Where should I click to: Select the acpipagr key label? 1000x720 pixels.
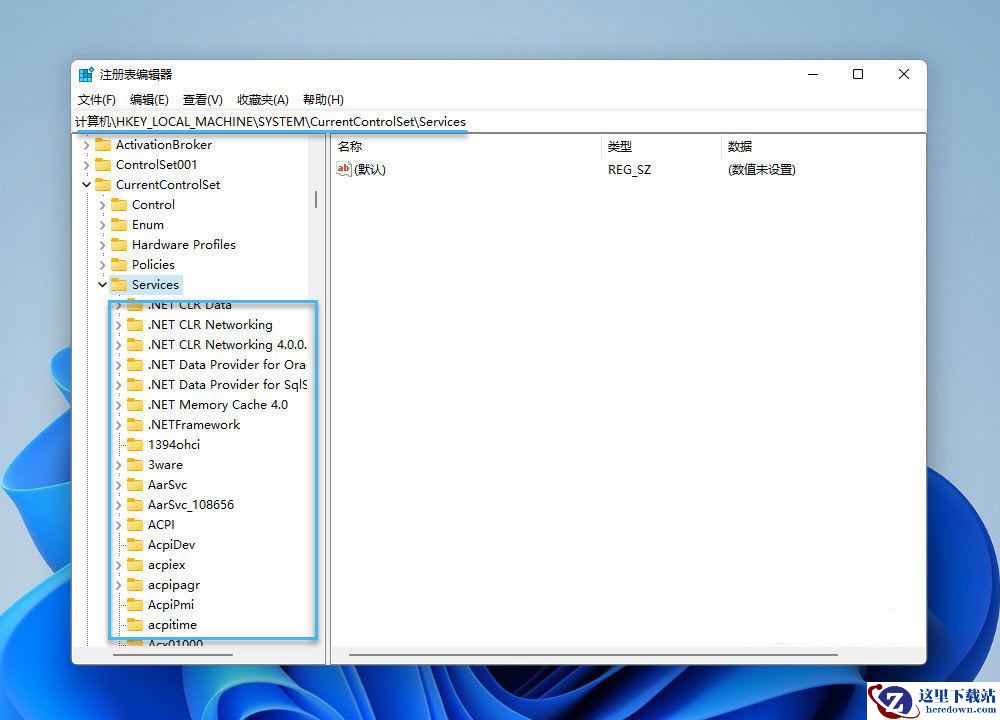(x=173, y=585)
